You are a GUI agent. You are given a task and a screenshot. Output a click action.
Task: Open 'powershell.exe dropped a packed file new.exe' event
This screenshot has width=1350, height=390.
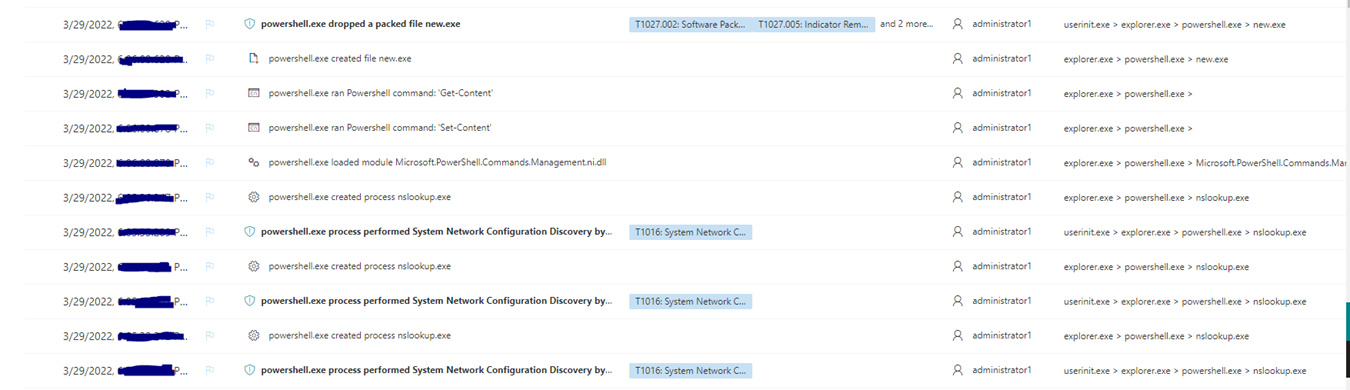(361, 23)
